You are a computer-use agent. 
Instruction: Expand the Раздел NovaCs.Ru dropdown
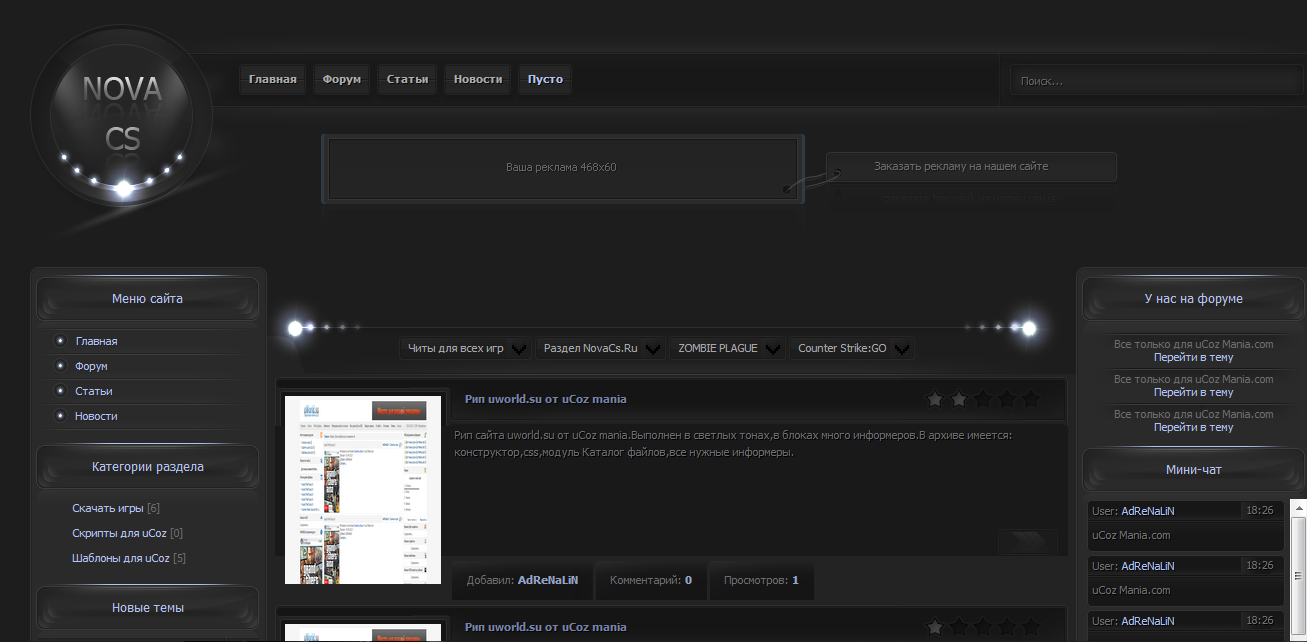point(600,348)
